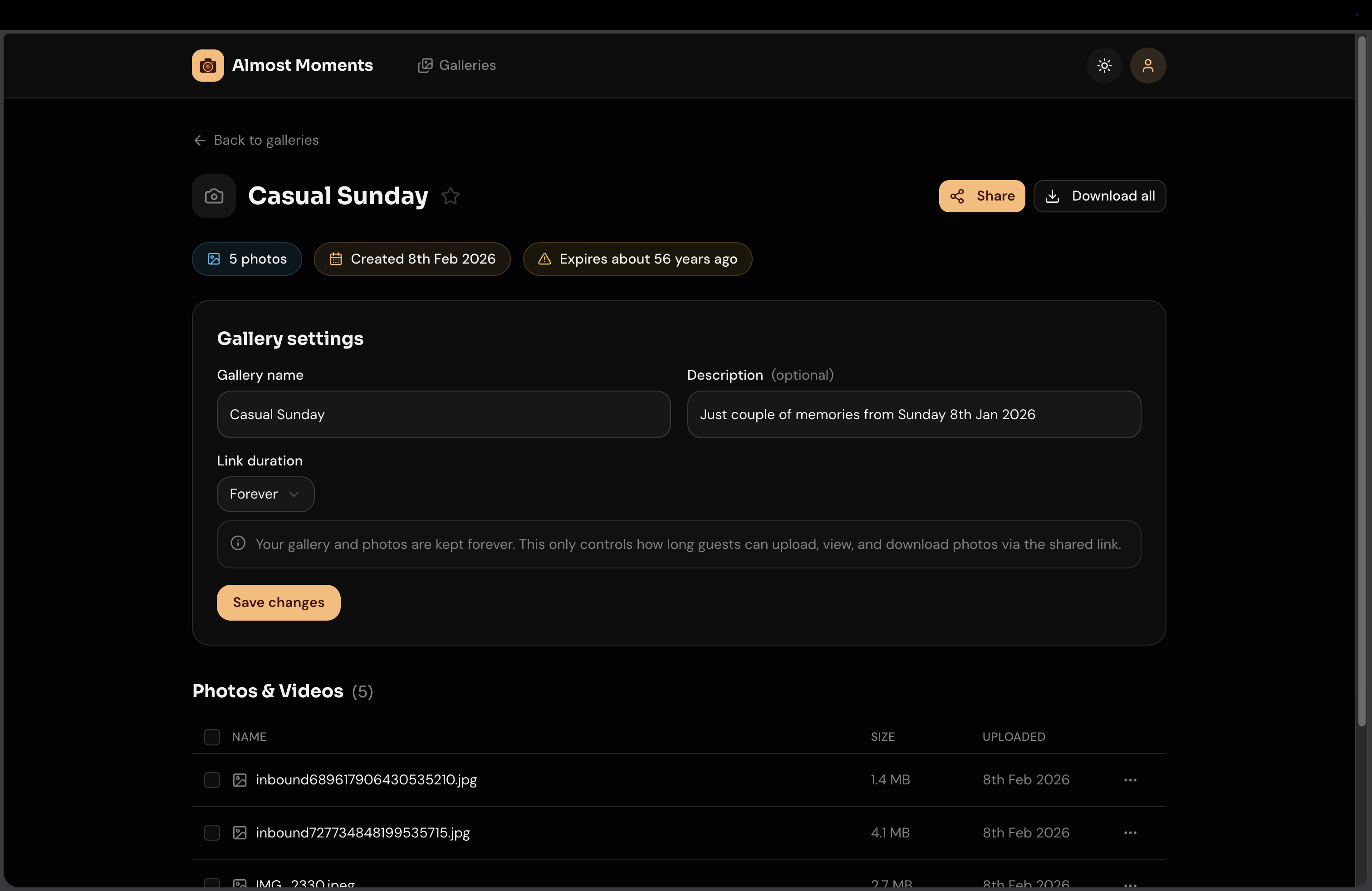Click the Gallery name input field
This screenshot has height=891, width=1372.
(443, 414)
